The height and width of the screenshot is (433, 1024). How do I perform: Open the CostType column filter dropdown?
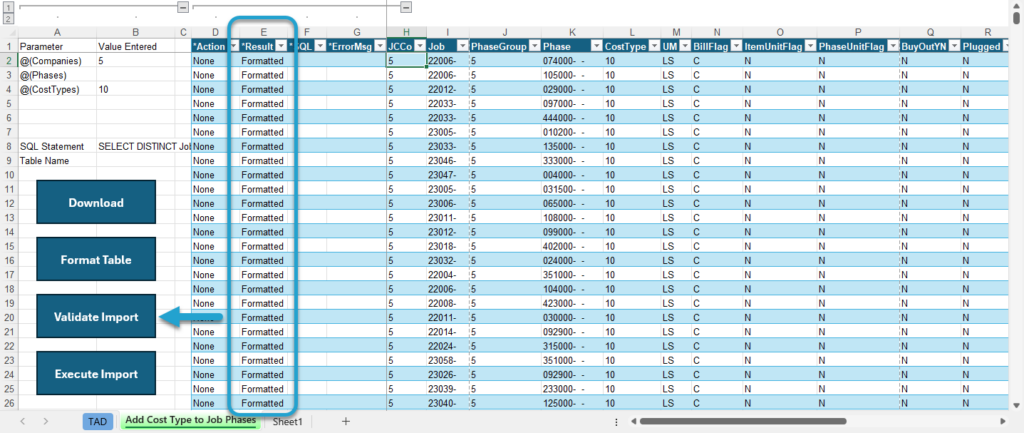[654, 46]
